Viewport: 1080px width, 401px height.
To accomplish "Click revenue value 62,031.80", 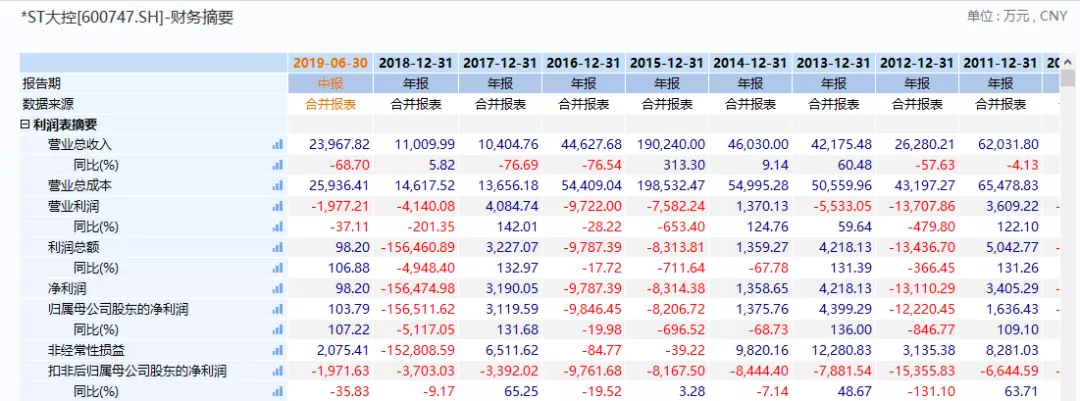I will click(x=1009, y=145).
